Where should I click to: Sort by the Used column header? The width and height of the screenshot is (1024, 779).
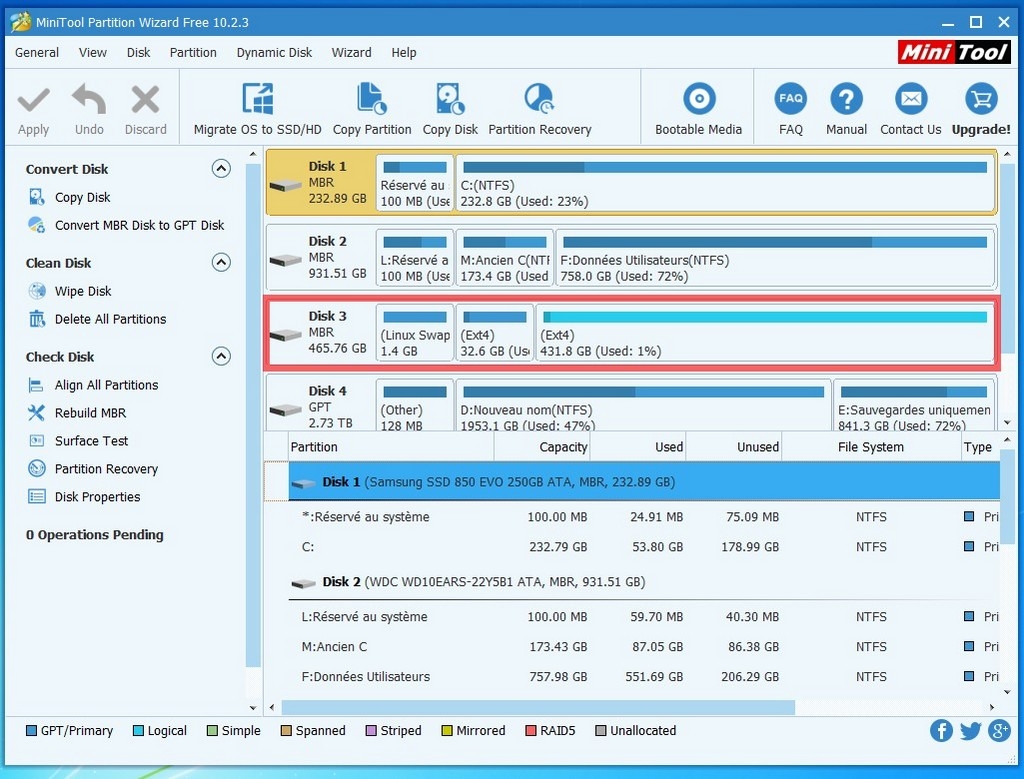pyautogui.click(x=638, y=447)
